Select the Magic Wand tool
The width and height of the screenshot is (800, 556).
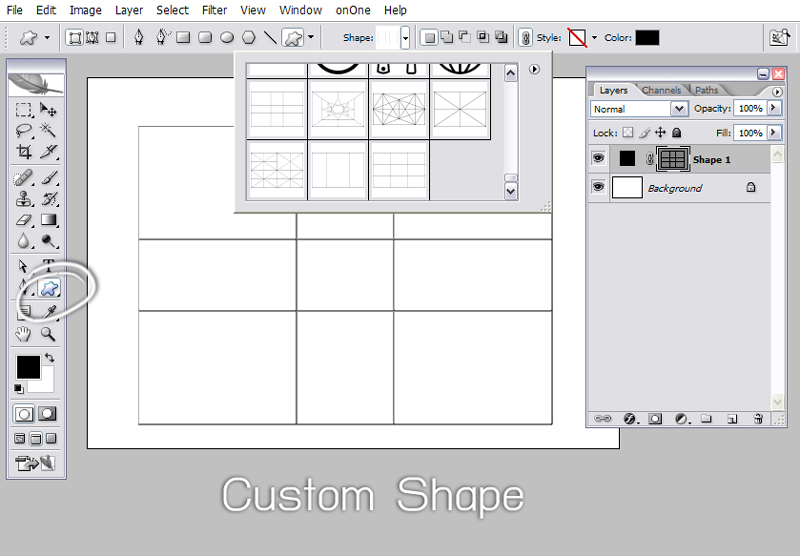(48, 131)
